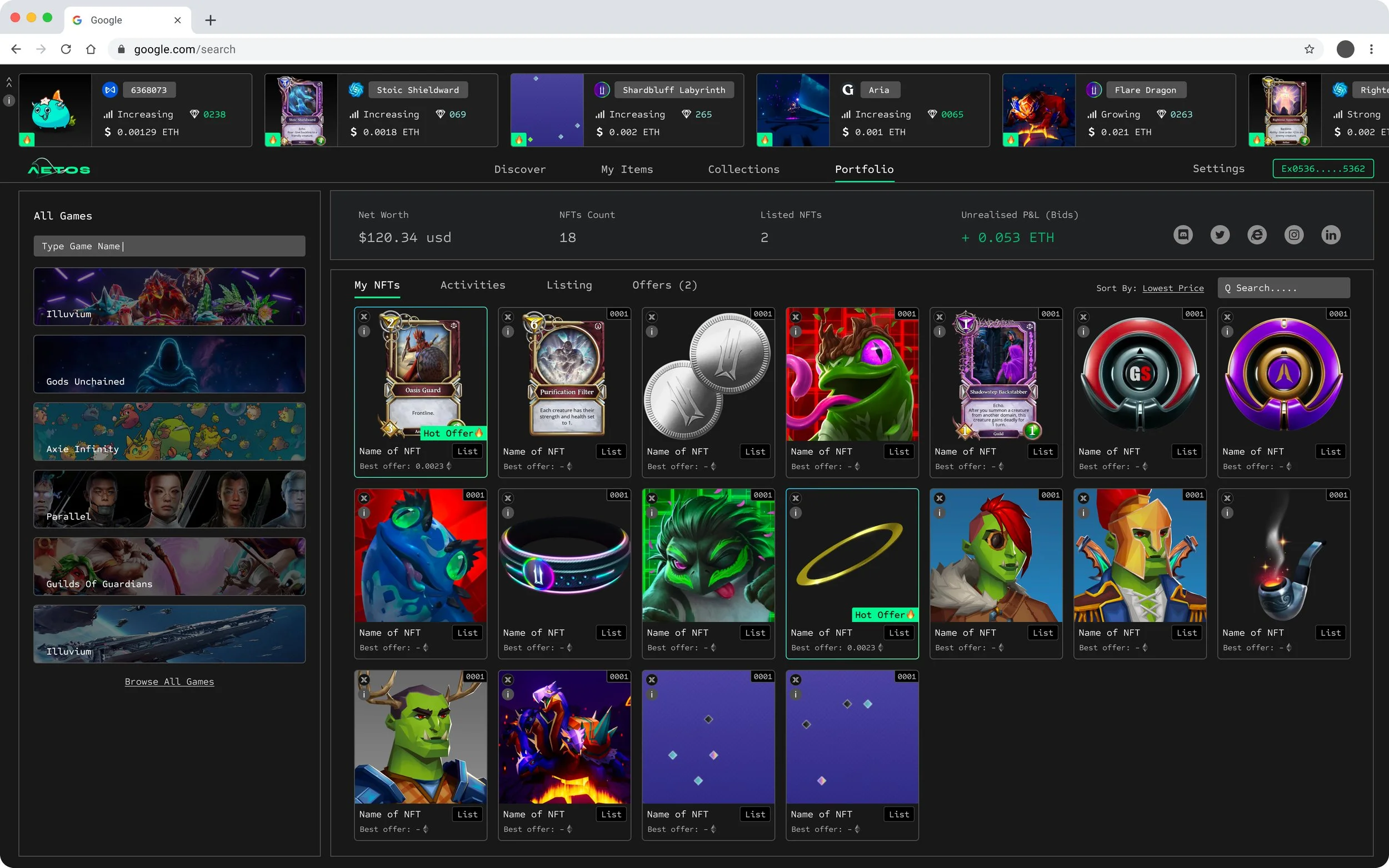1389x868 pixels.
Task: Open the Lowest Price sort dropdown
Action: tap(1172, 288)
